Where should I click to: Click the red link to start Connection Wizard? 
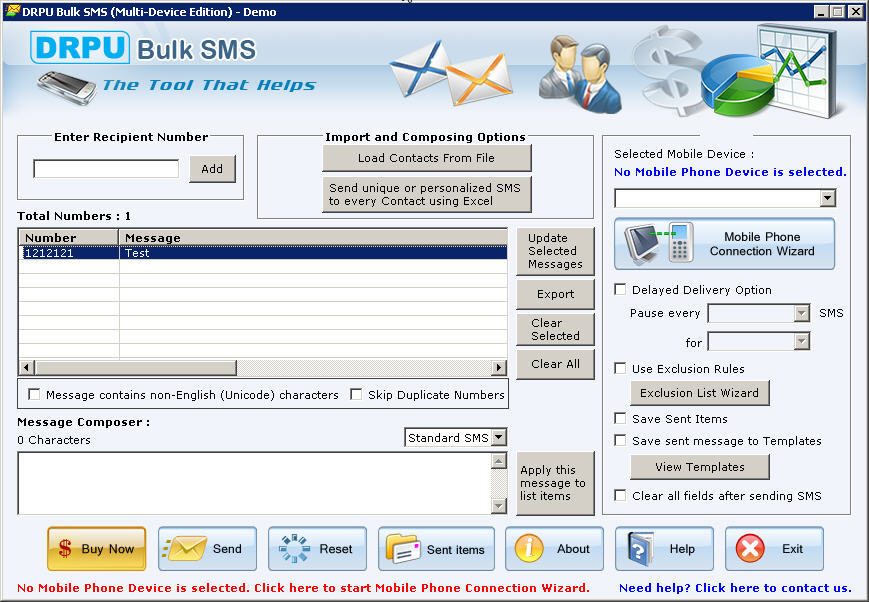coord(303,588)
